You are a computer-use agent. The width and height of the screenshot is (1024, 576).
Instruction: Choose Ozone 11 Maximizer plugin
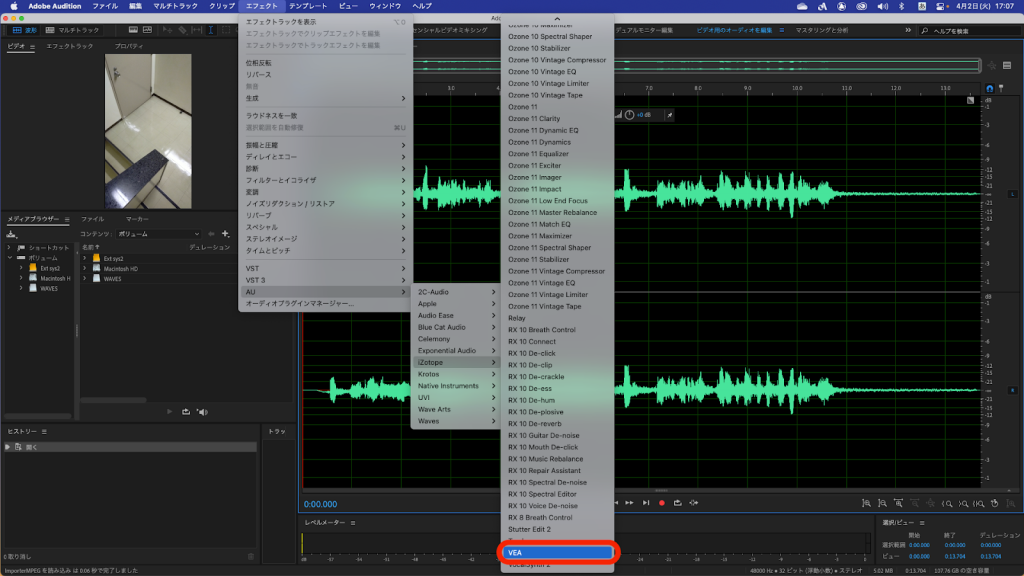pyautogui.click(x=557, y=236)
